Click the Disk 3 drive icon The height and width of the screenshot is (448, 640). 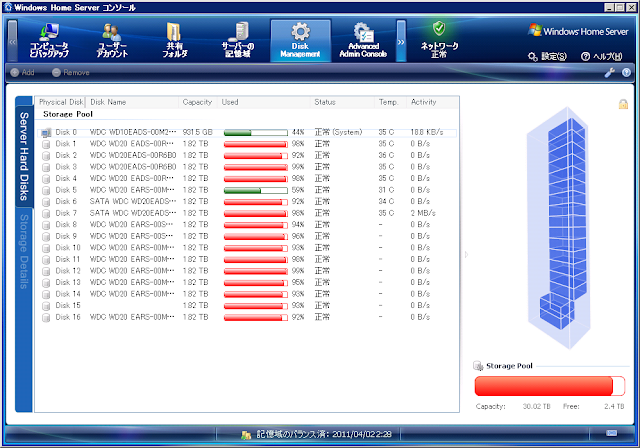(46, 167)
